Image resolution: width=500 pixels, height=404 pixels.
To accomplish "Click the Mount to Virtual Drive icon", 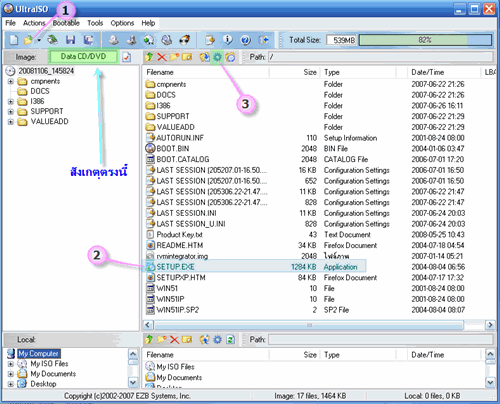I will (167, 40).
